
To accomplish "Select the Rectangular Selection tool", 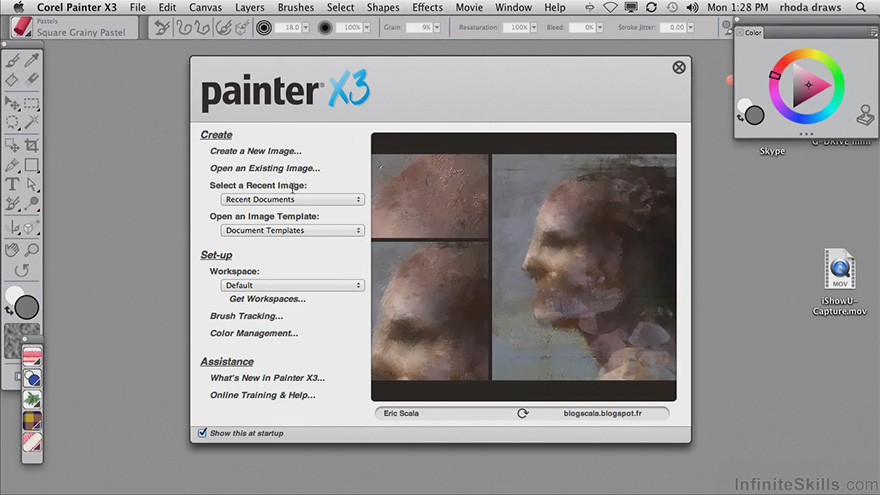I will coord(32,103).
